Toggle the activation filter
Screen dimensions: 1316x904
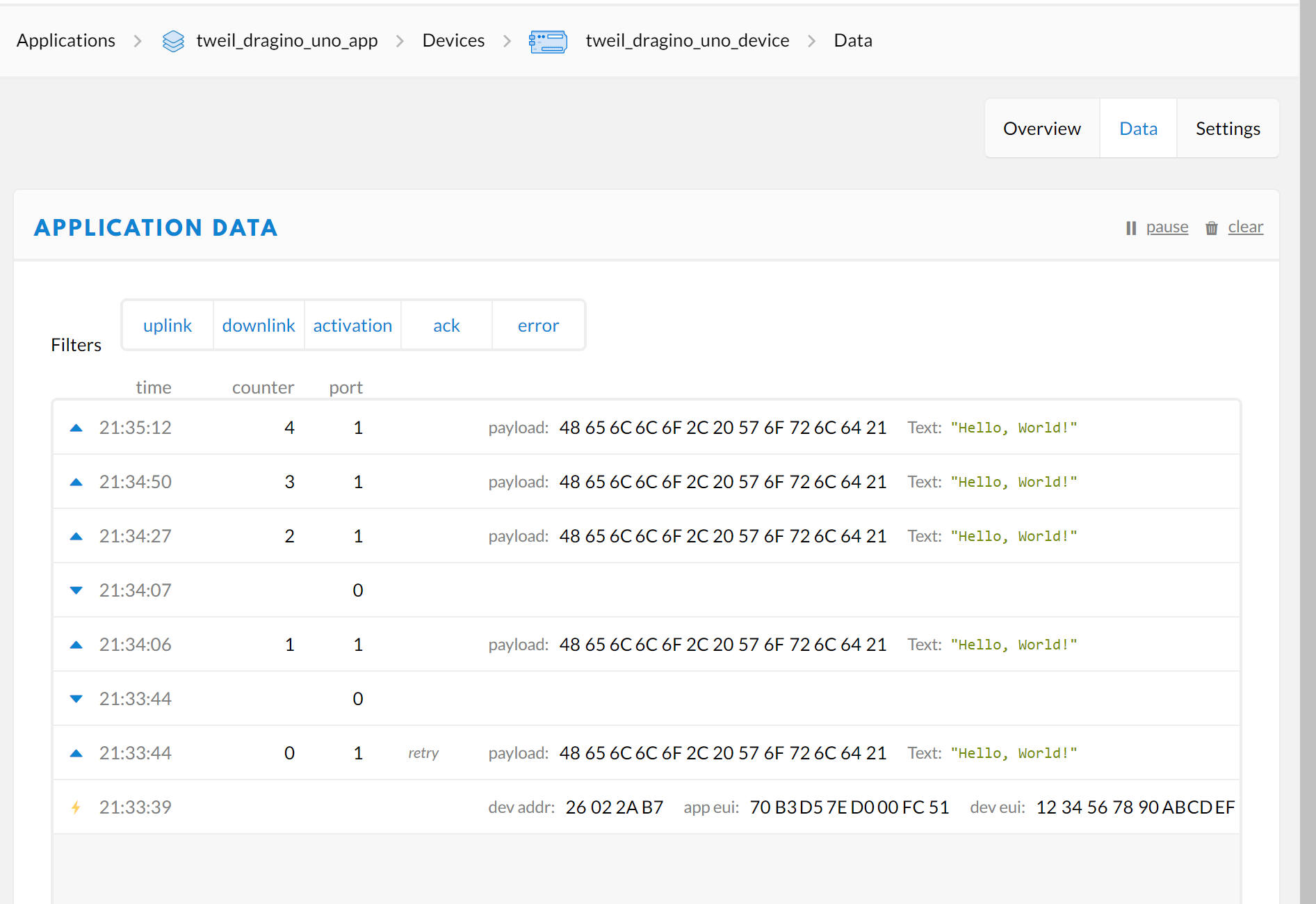352,325
